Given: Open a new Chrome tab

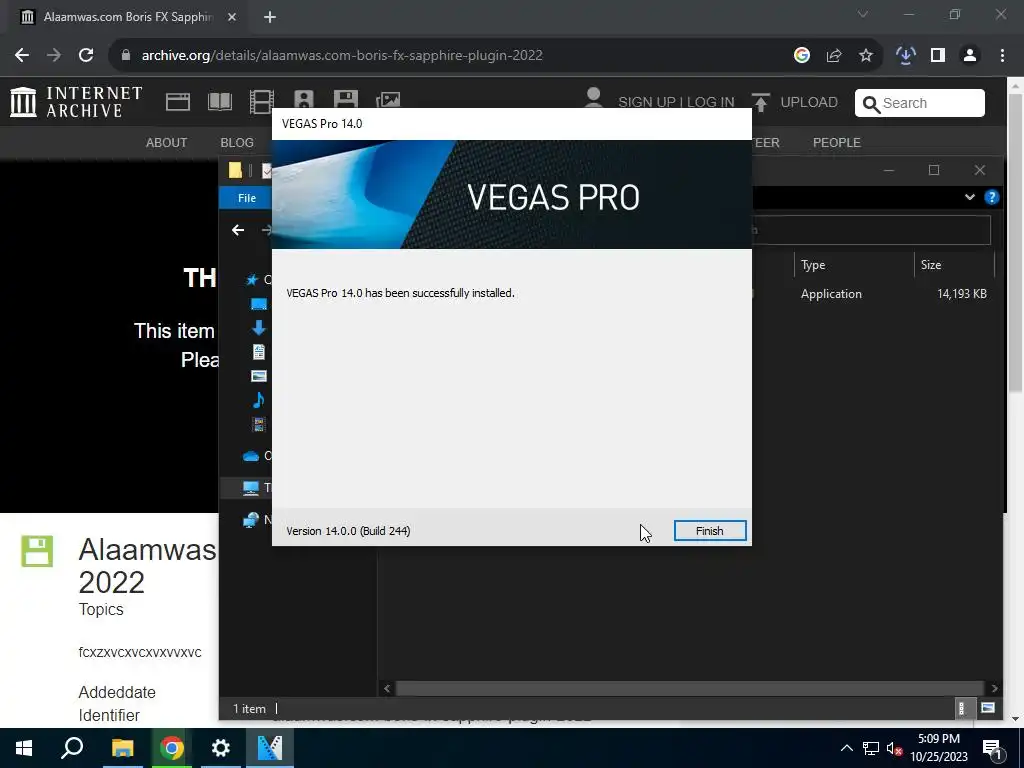Looking at the screenshot, I should (270, 17).
